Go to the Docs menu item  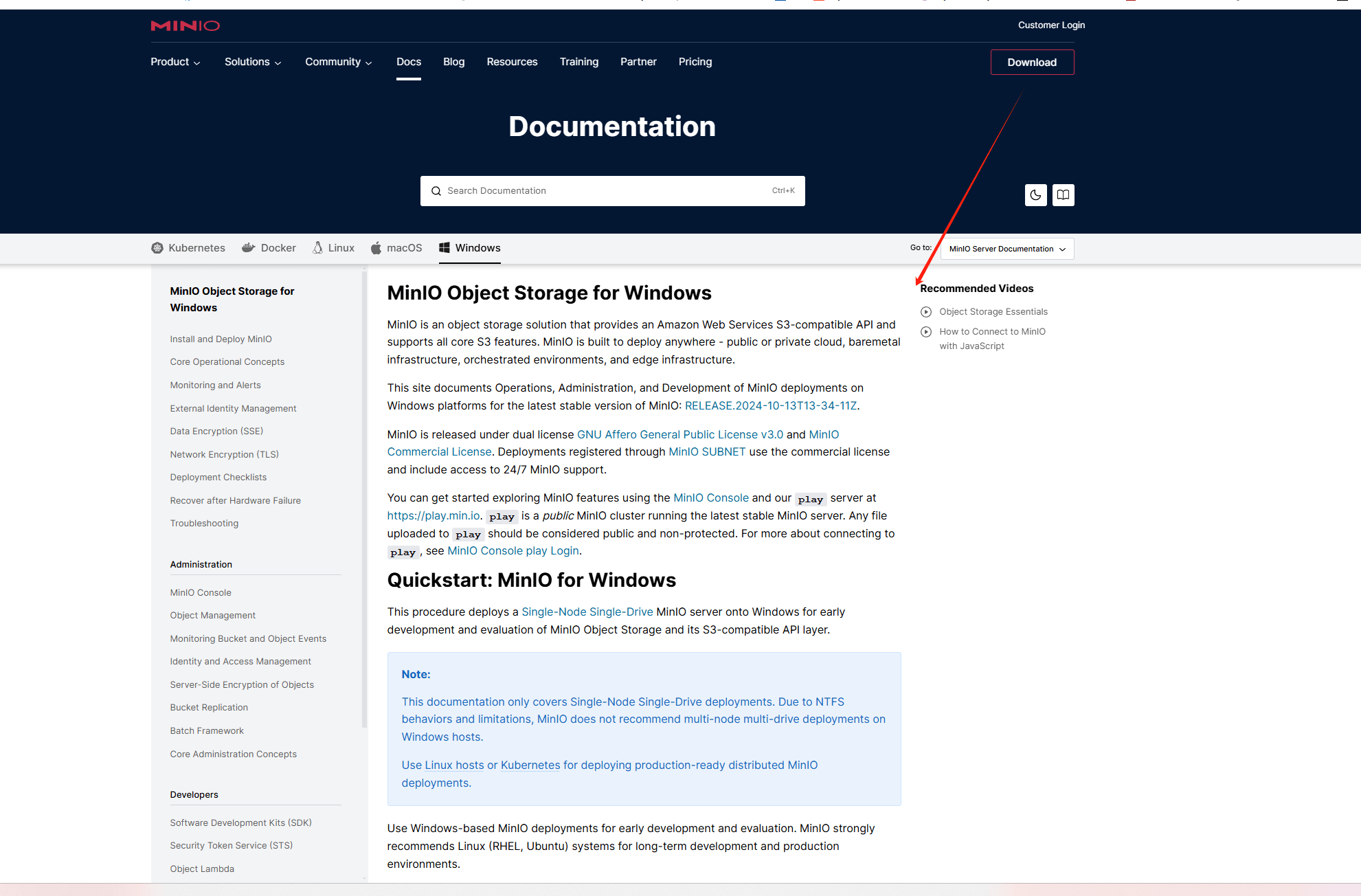point(409,62)
